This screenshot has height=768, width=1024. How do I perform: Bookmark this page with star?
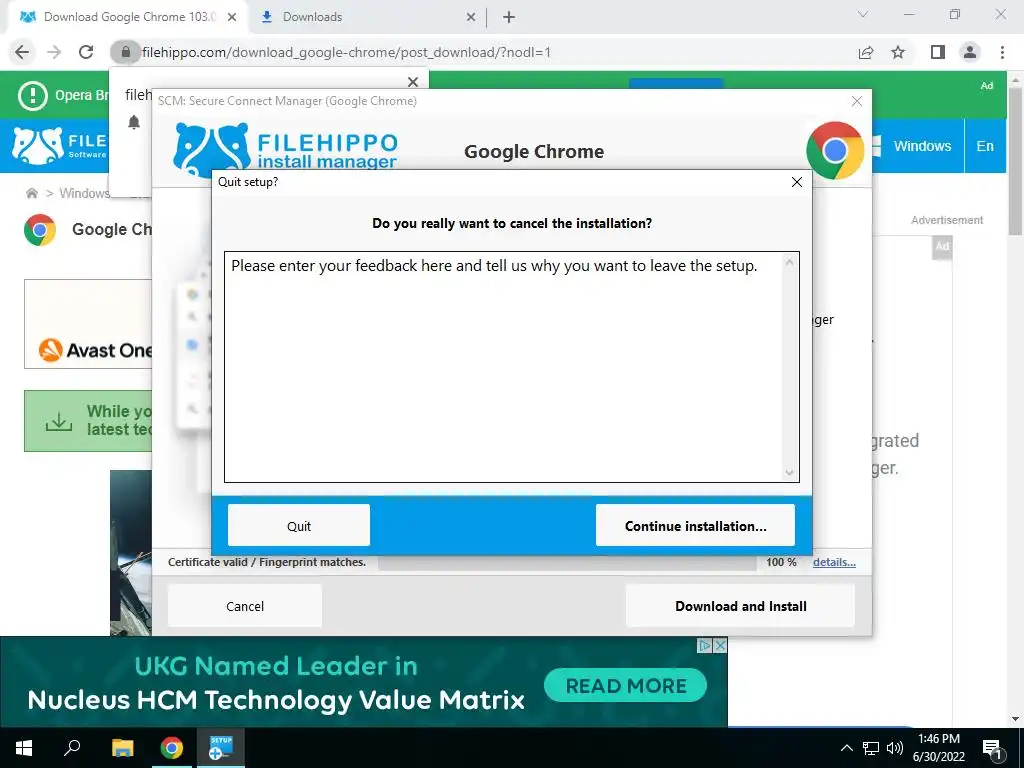coord(898,52)
